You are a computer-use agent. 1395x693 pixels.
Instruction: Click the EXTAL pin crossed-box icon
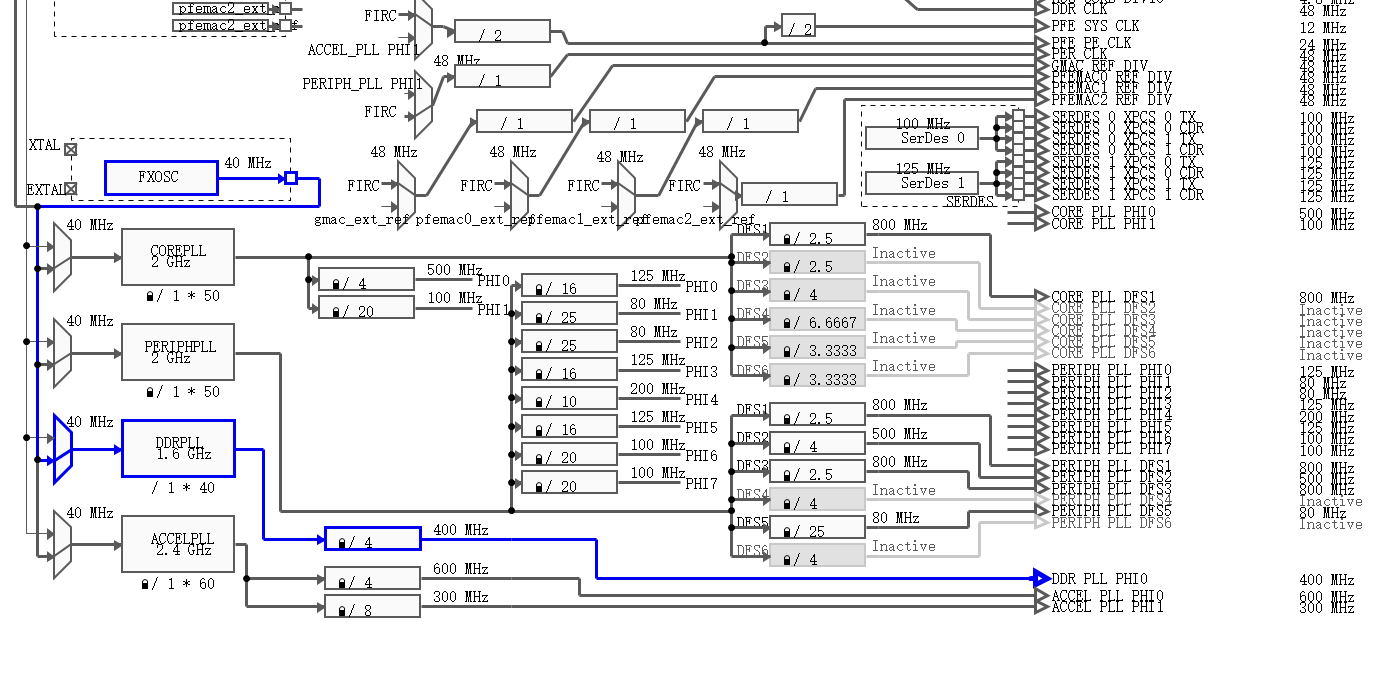(70, 188)
